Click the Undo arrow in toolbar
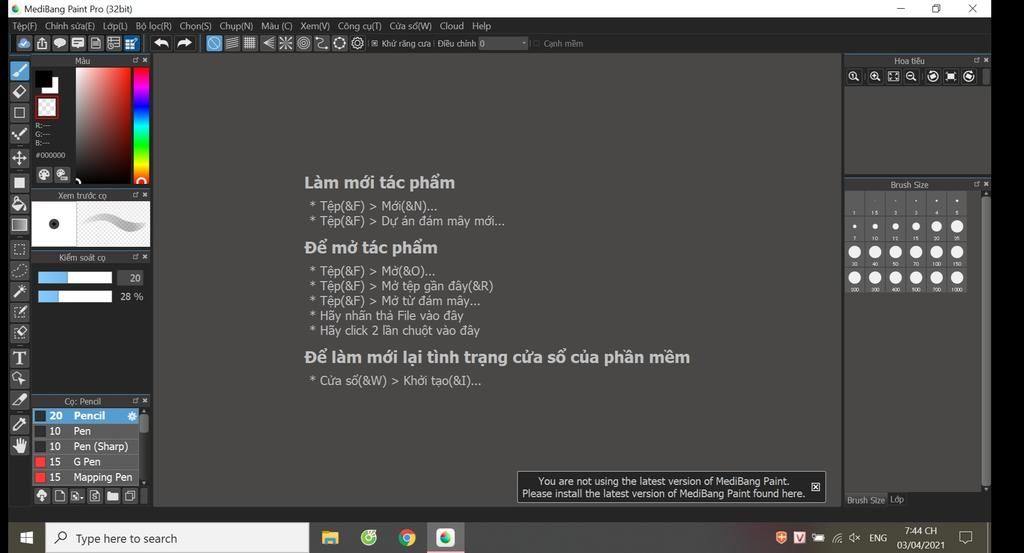Image resolution: width=1024 pixels, height=553 pixels. [x=161, y=43]
